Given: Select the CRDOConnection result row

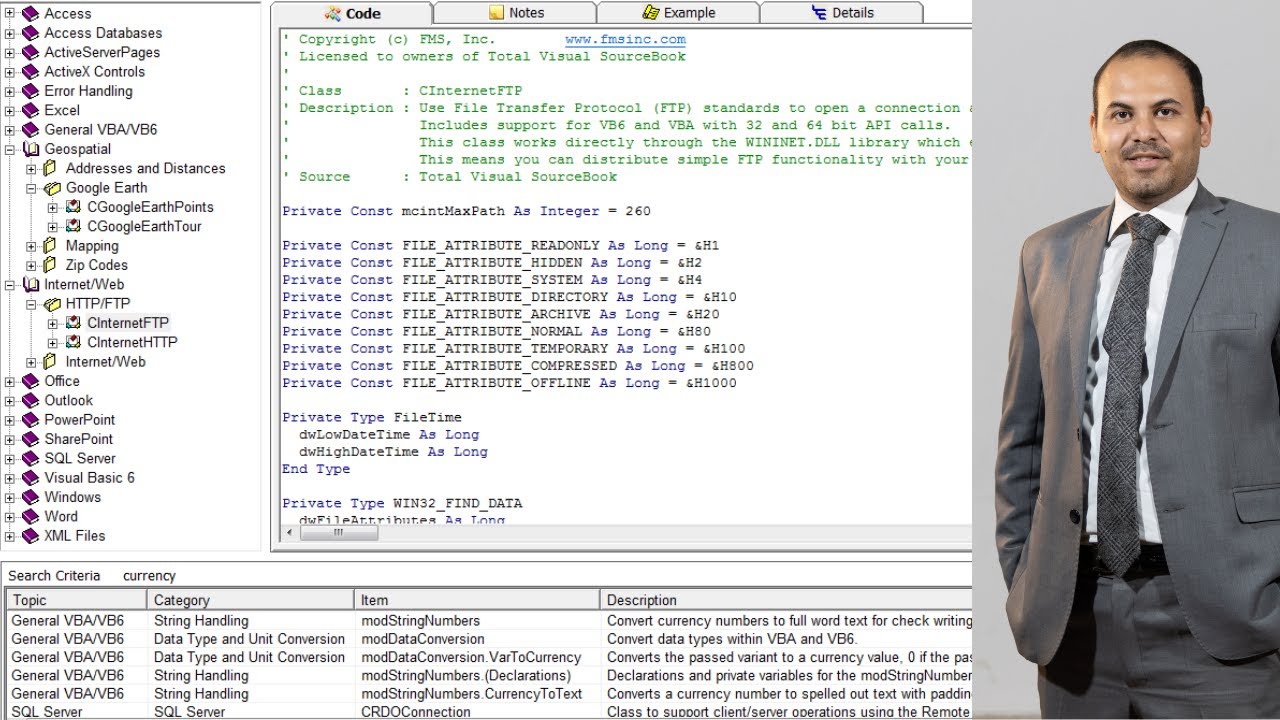Looking at the screenshot, I should point(489,712).
